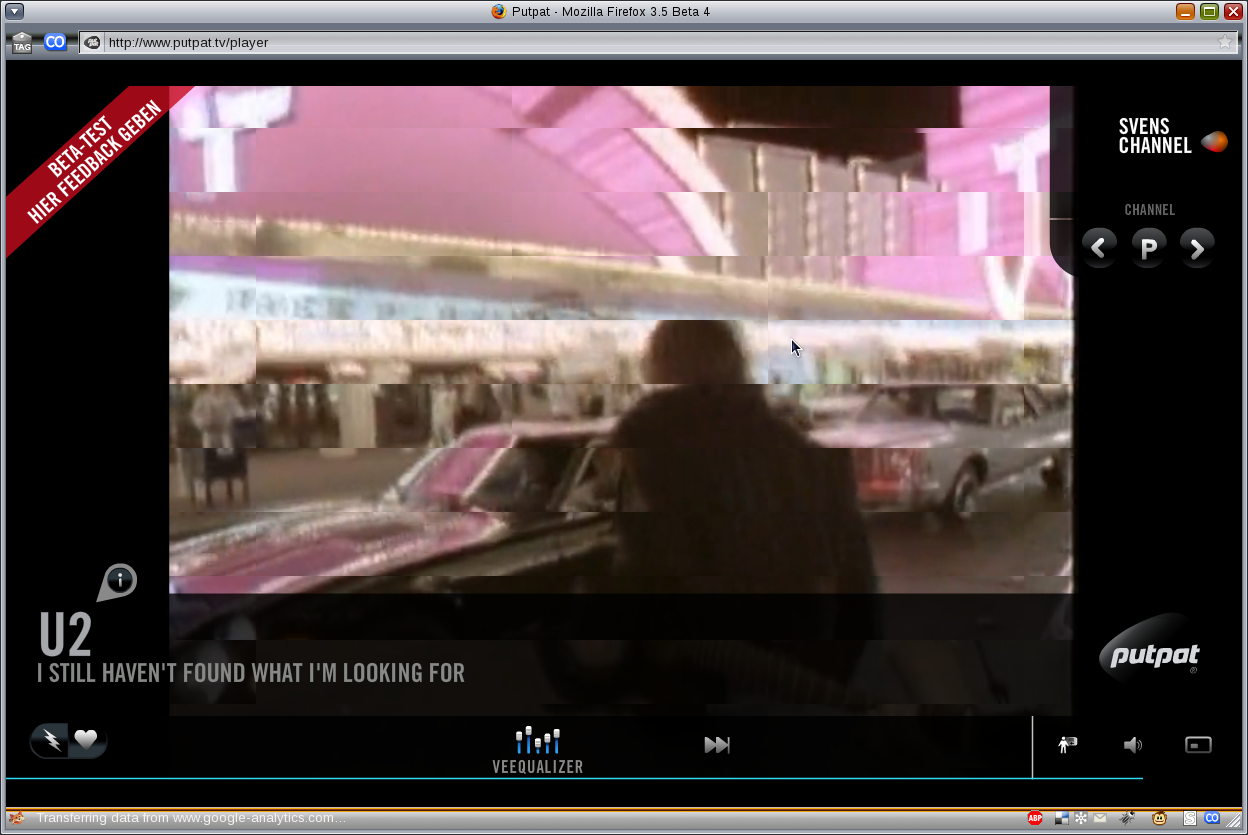Click the heart favorite button
Viewport: 1248px width, 835px height.
pyautogui.click(x=87, y=740)
